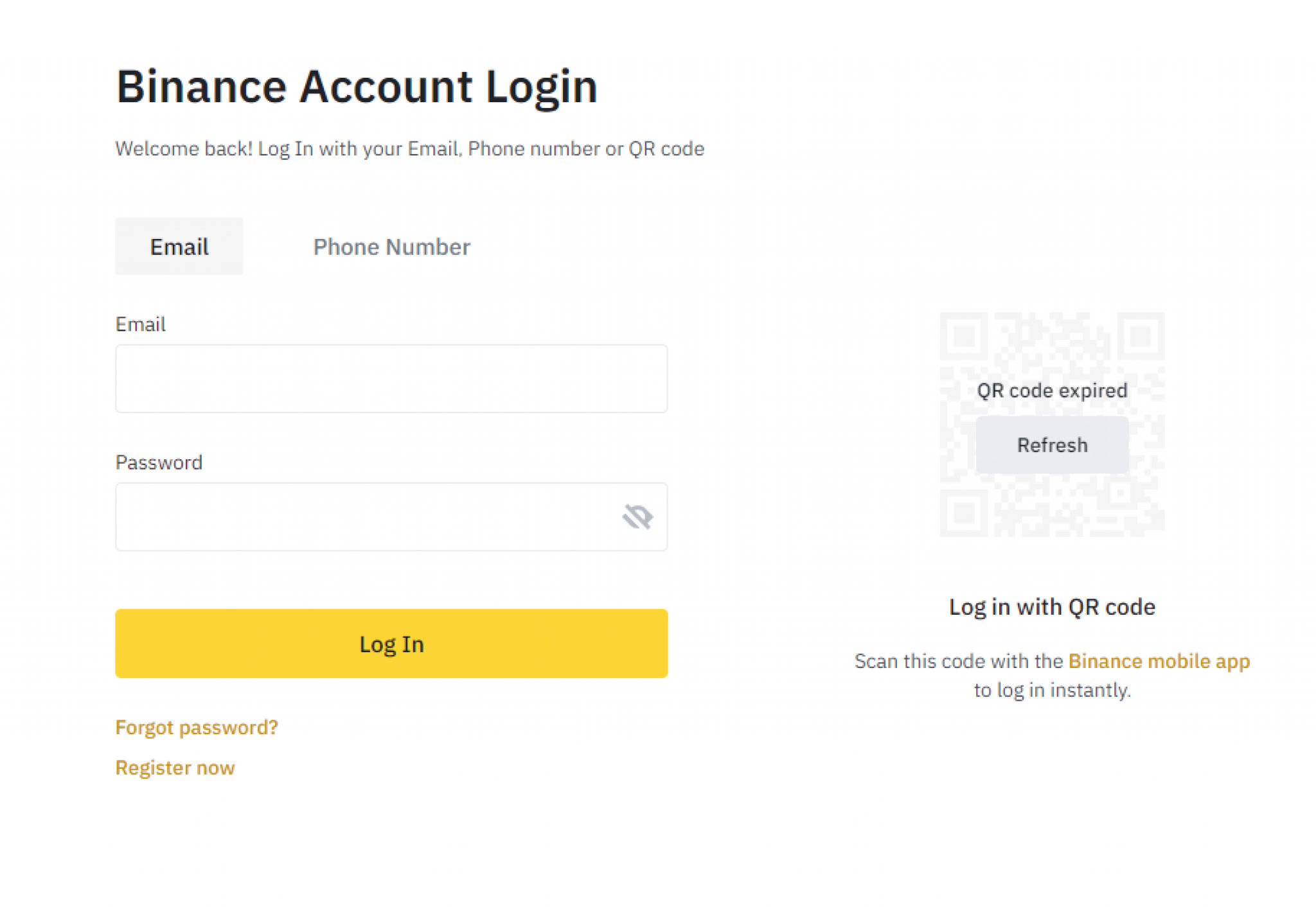Click the Password label above the input

pos(159,462)
